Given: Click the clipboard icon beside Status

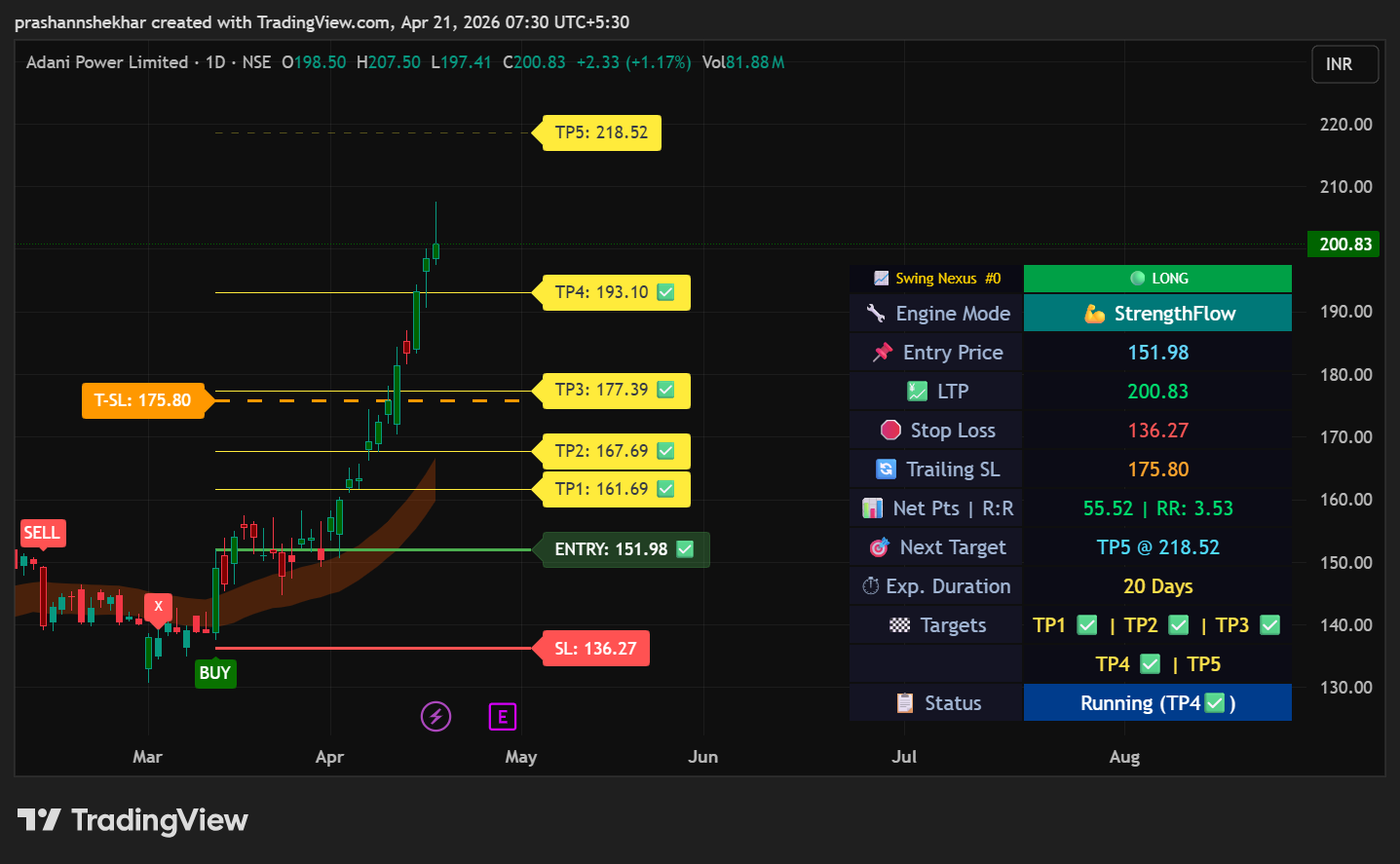Looking at the screenshot, I should pos(904,702).
